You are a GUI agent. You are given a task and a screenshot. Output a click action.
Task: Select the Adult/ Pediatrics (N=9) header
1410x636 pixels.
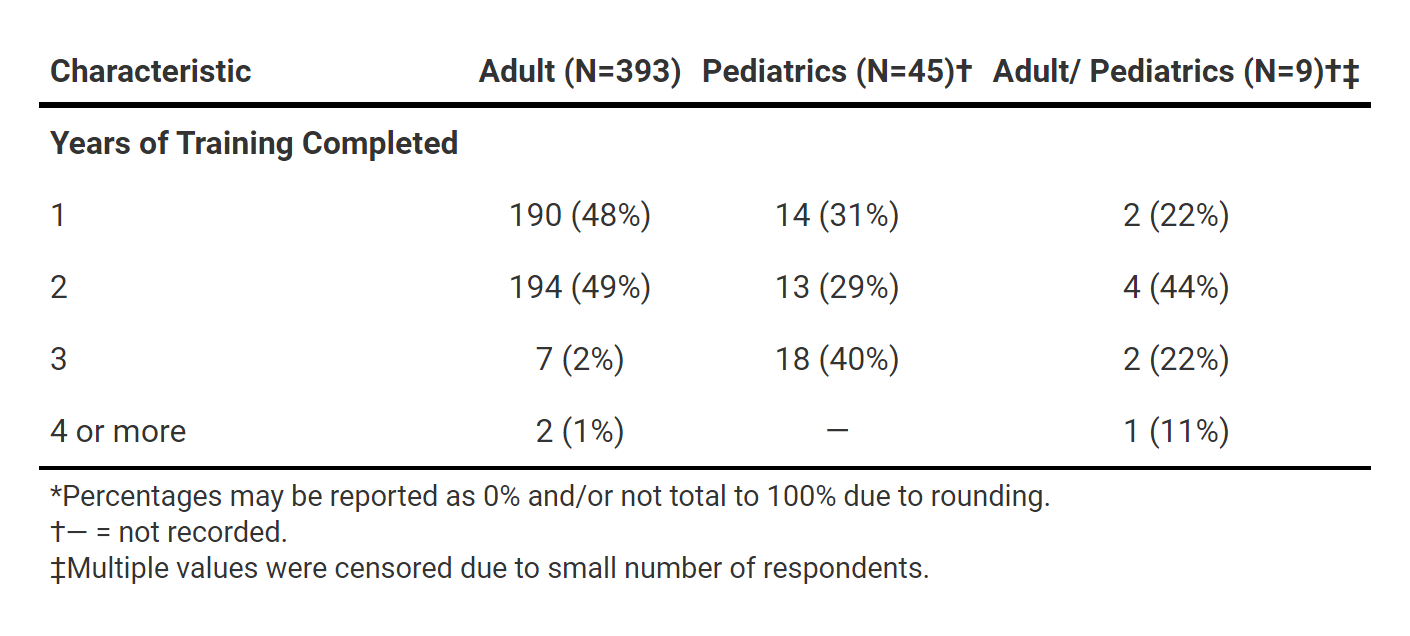click(1175, 72)
